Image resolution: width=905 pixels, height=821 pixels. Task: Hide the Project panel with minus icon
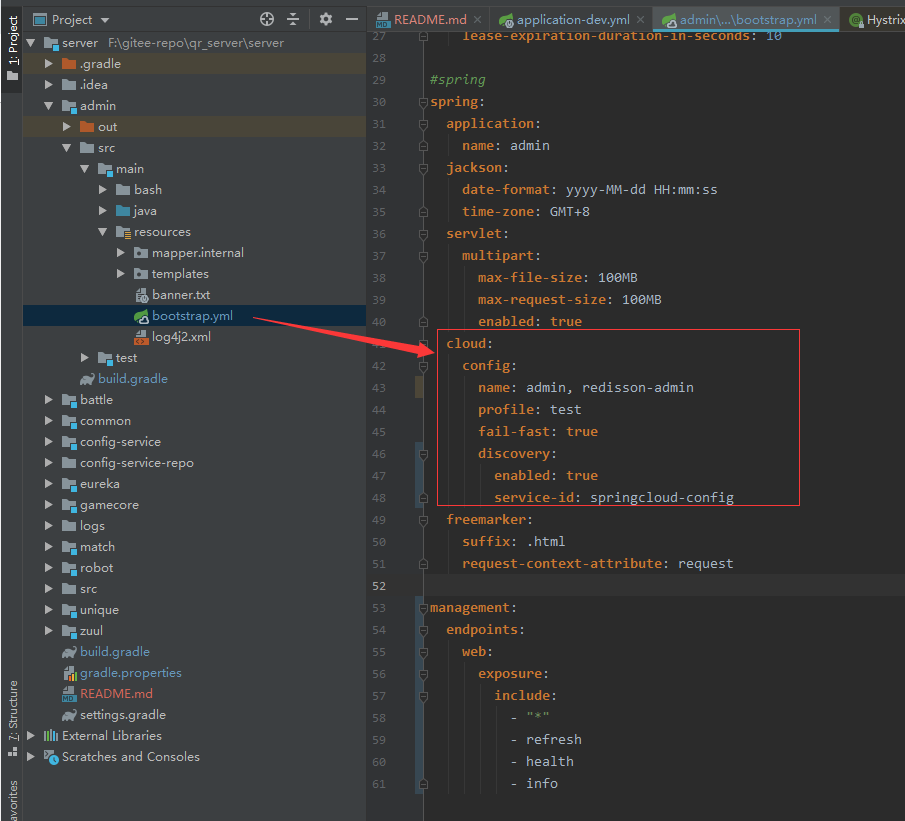[352, 20]
